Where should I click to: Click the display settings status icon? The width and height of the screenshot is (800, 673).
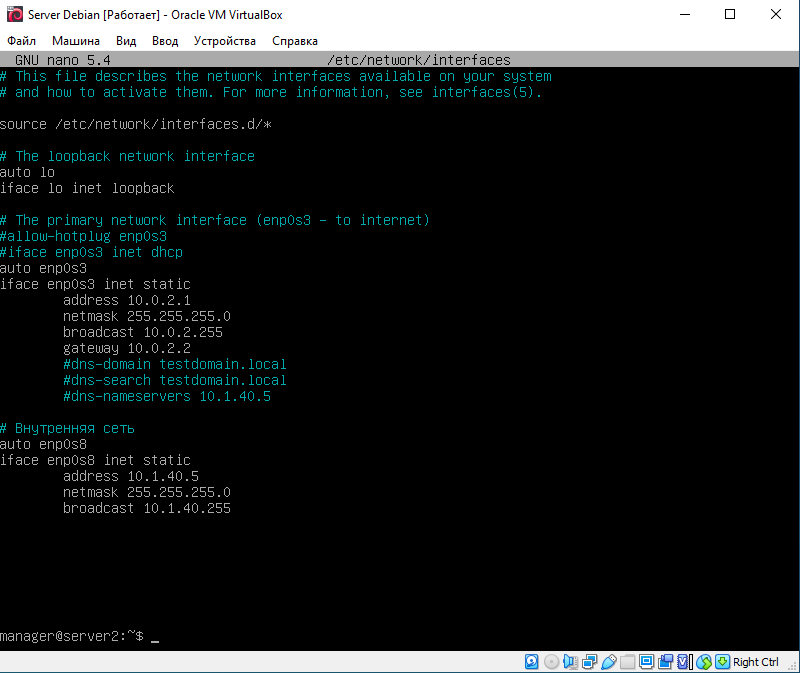coord(646,662)
